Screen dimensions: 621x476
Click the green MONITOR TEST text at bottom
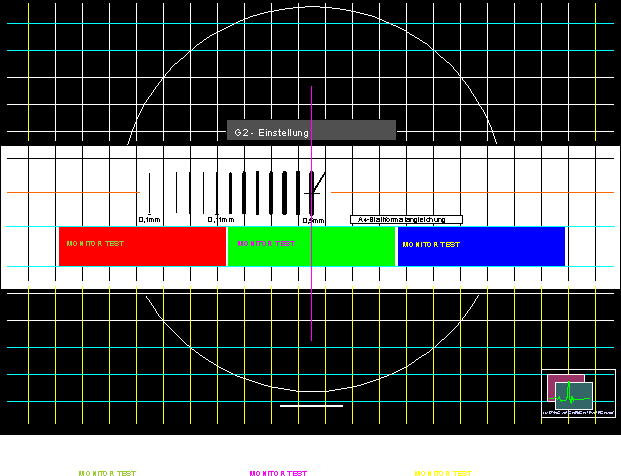click(x=108, y=472)
